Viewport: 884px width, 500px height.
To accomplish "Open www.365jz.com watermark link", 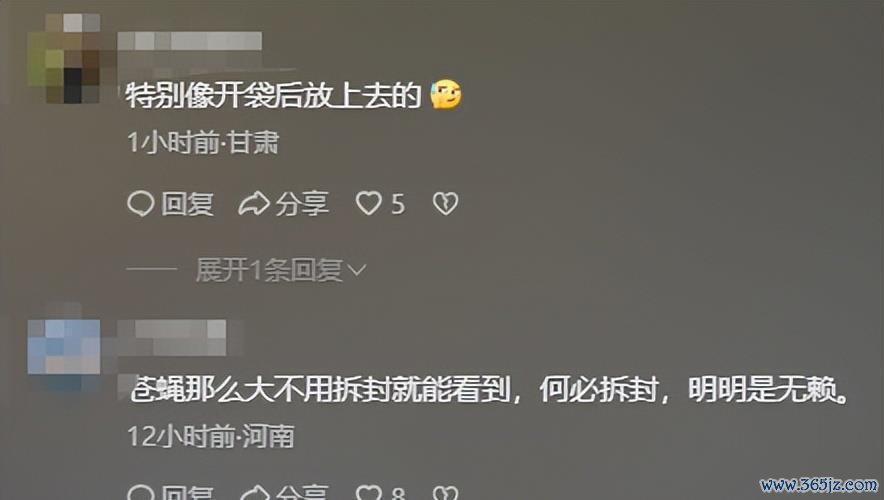I will click(819, 484).
